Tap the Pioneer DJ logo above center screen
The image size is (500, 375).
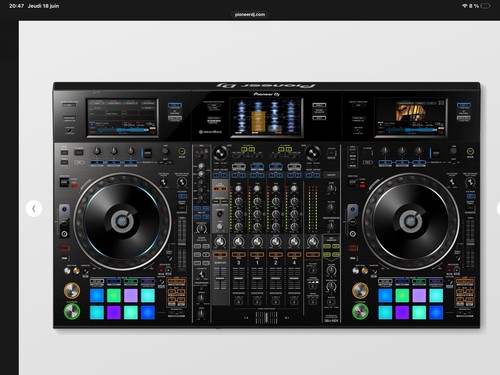pyautogui.click(x=266, y=94)
